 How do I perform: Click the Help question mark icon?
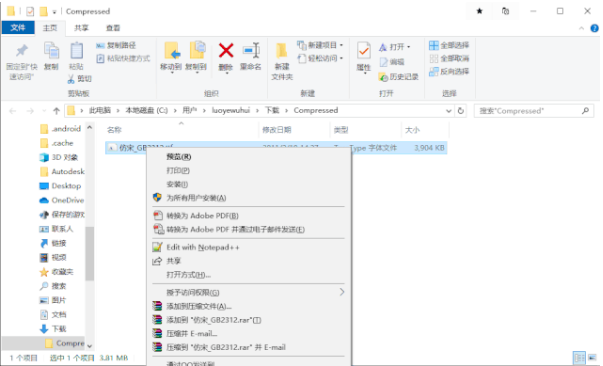595,28
